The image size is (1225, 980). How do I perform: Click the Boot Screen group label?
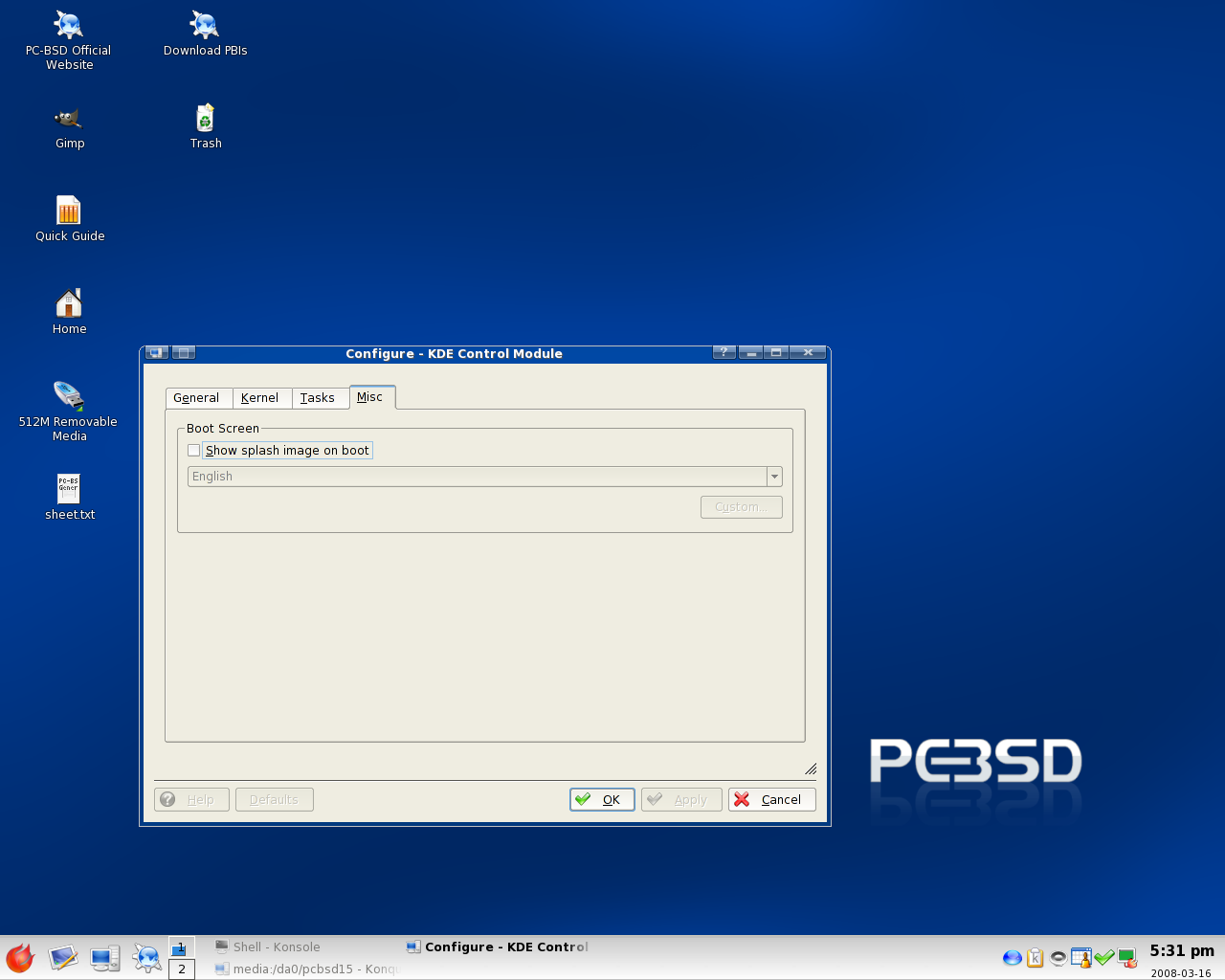223,429
